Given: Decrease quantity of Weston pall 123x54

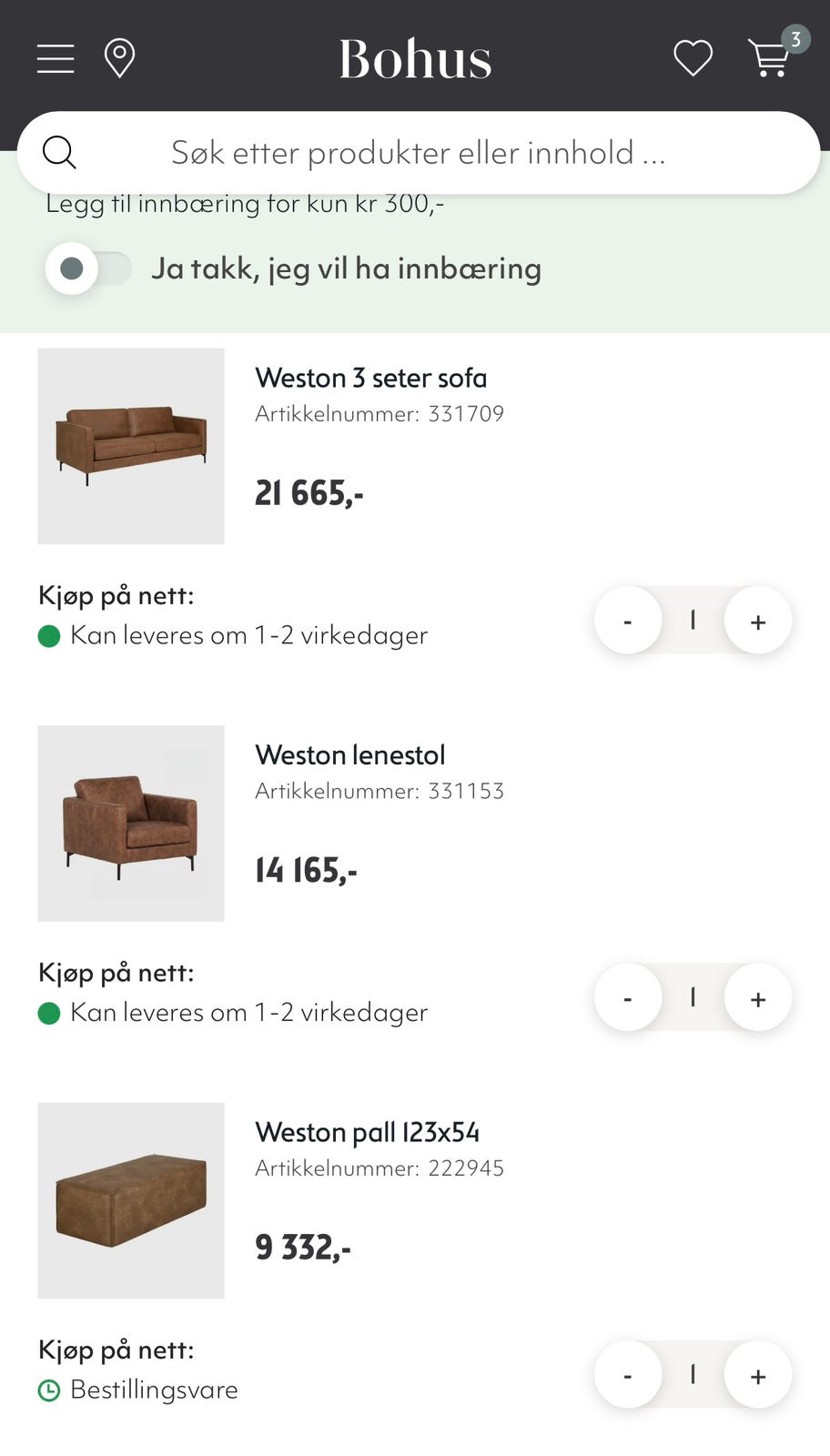Looking at the screenshot, I should 628,1374.
